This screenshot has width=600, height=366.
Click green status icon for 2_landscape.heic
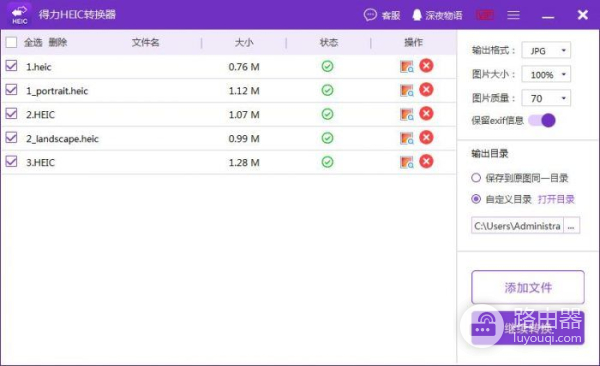[x=327, y=138]
